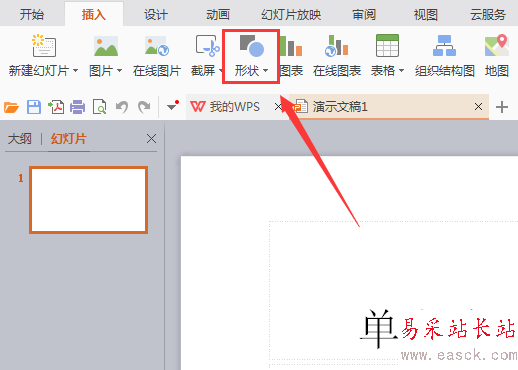Switch to the 大纲 outline pane tab
The height and width of the screenshot is (370, 518).
tap(20, 139)
